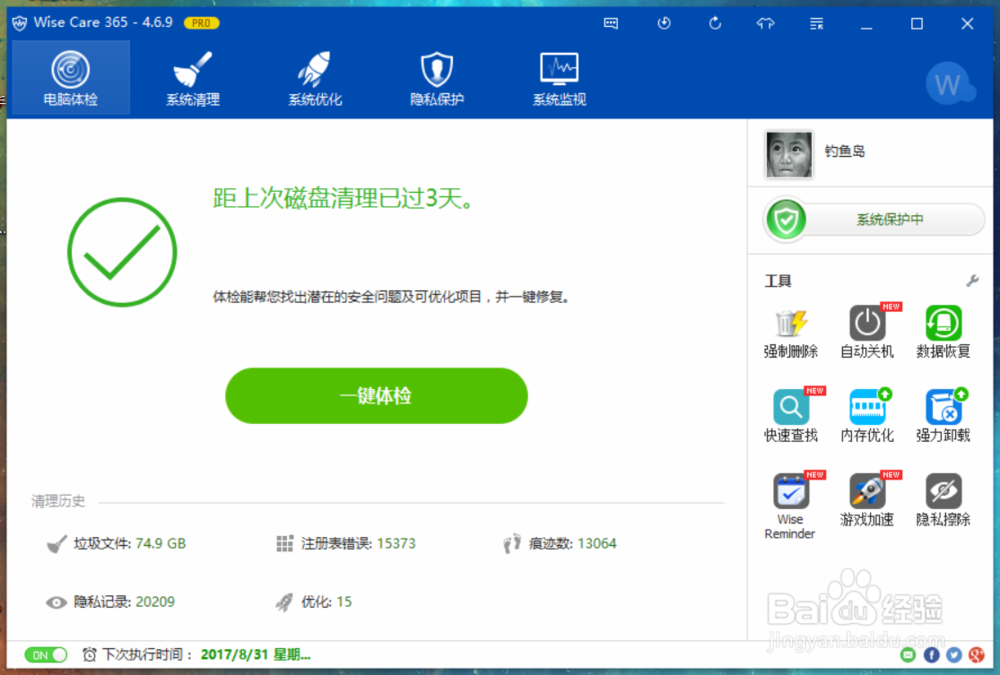Image resolution: width=1000 pixels, height=675 pixels.
Task: Click the restore circular arrow icon
Action: [715, 24]
